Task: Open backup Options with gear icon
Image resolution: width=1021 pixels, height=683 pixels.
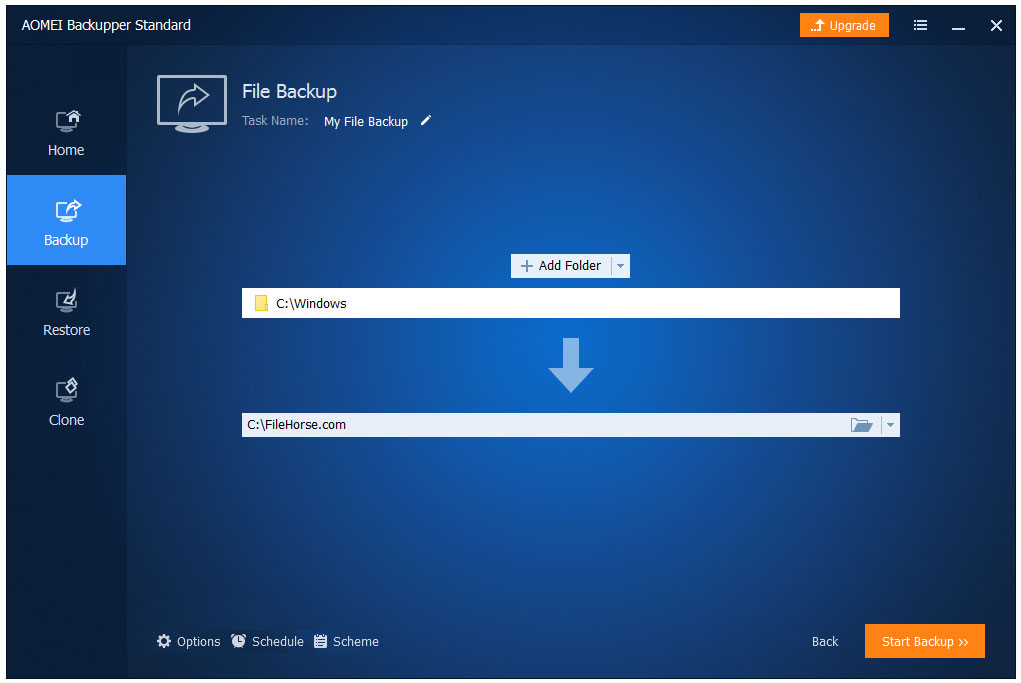Action: (188, 641)
